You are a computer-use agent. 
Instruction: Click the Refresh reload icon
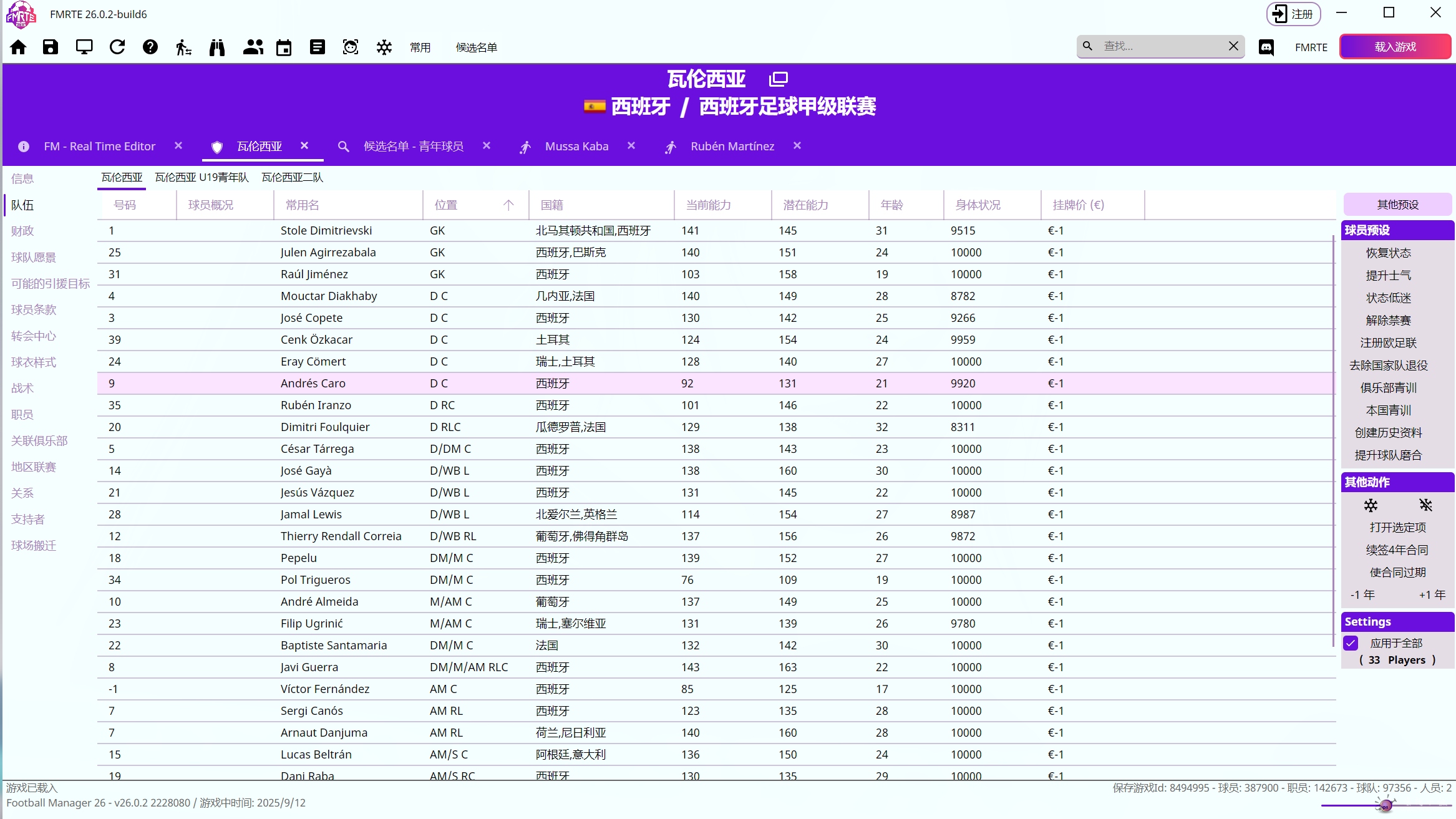(117, 47)
